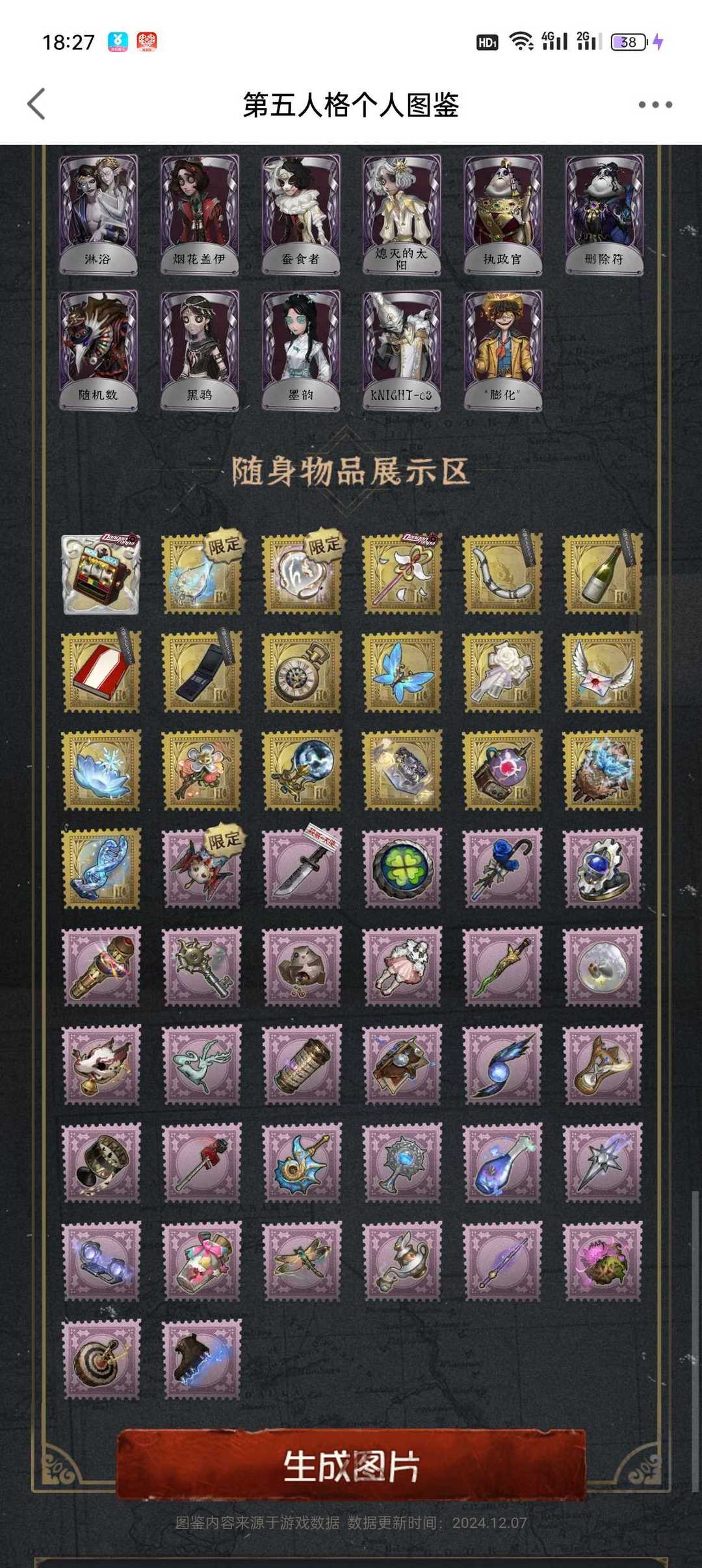This screenshot has width=702, height=1568.
Task: Select the blue butterfly accessory stamp
Action: click(x=402, y=672)
